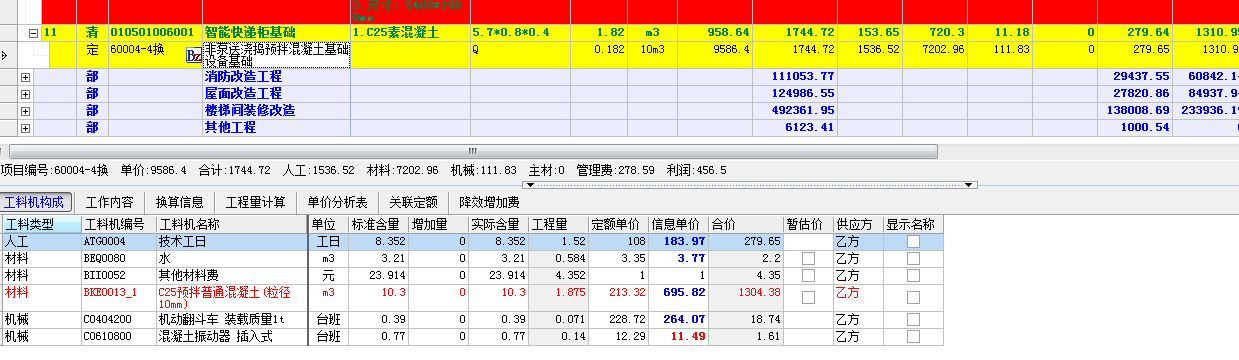Expand the 楼梯间装修改造 section
Viewport: 1239px width, 360px height.
click(26, 111)
